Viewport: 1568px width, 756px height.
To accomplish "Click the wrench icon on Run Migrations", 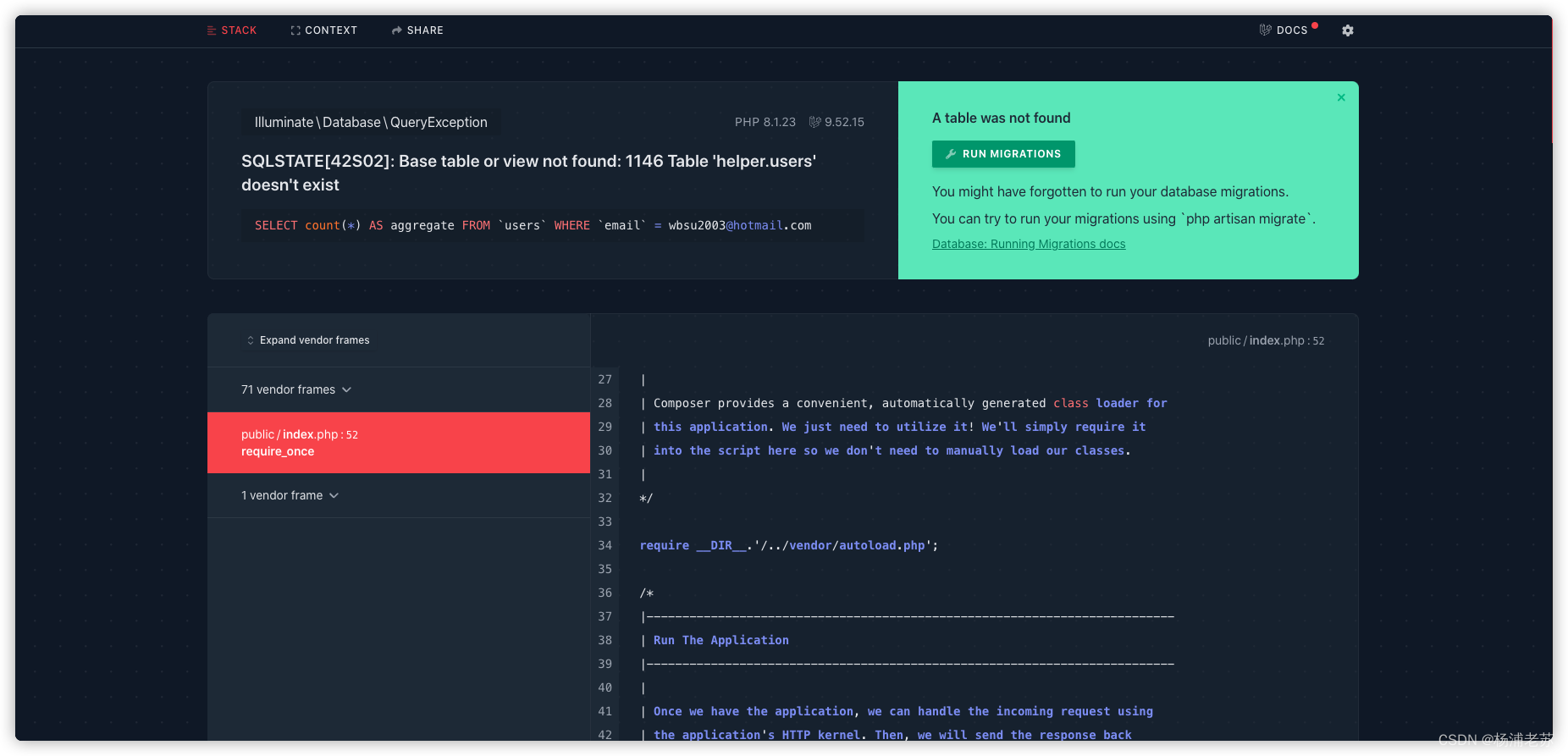I will pos(951,154).
